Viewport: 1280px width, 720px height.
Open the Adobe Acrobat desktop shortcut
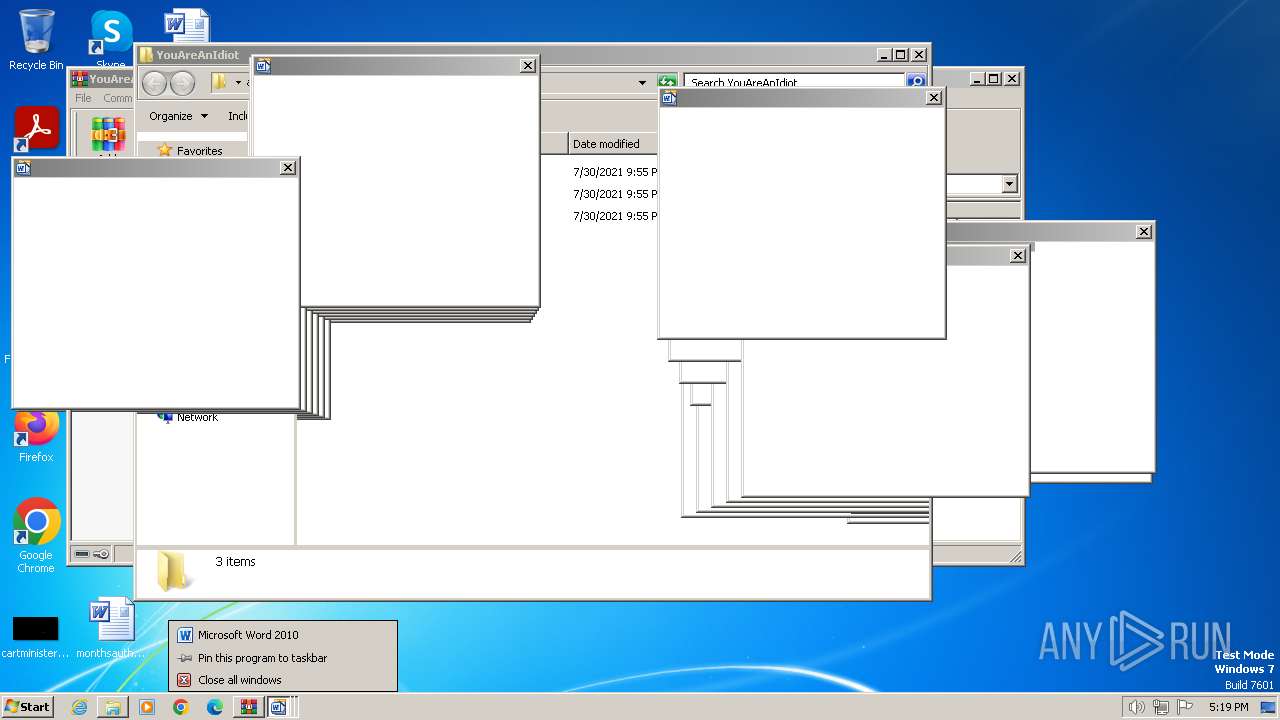coord(37,128)
